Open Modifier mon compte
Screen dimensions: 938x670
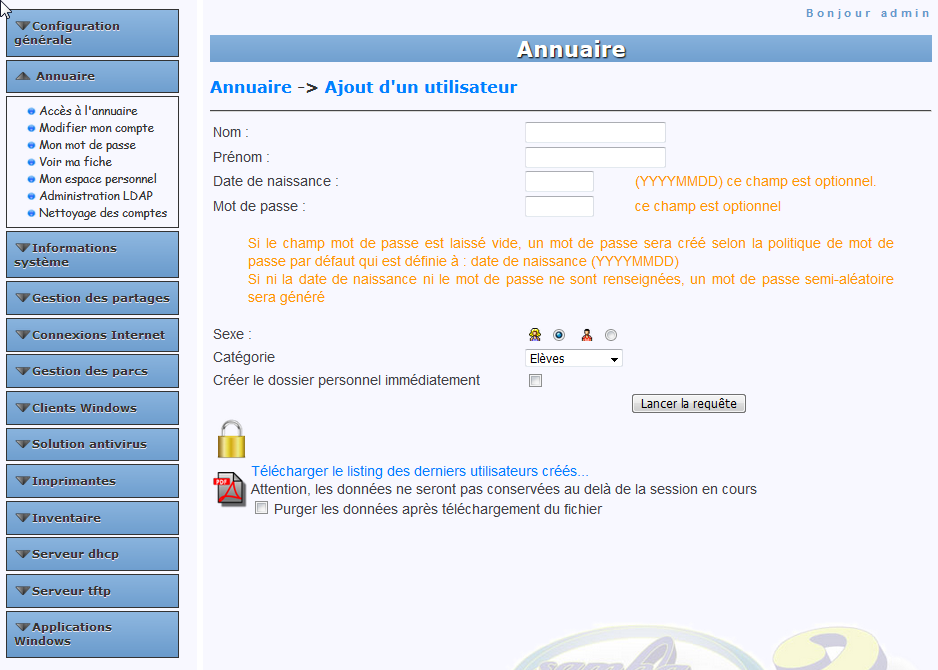click(x=96, y=128)
